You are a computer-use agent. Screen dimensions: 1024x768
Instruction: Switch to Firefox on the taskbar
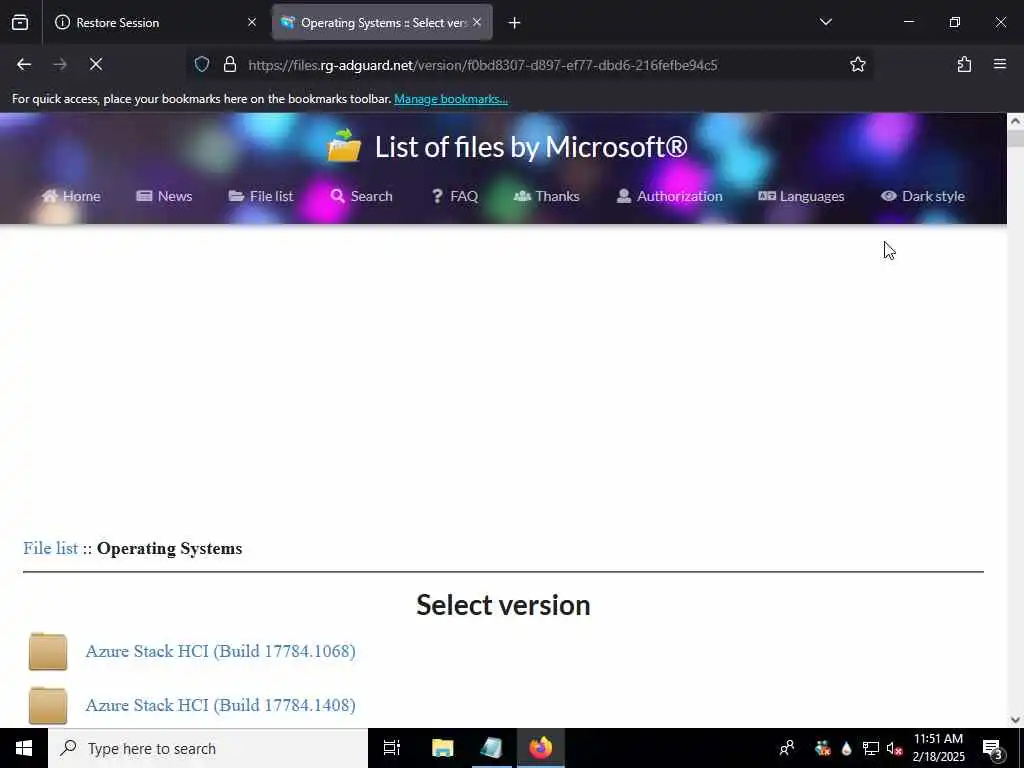click(x=541, y=748)
